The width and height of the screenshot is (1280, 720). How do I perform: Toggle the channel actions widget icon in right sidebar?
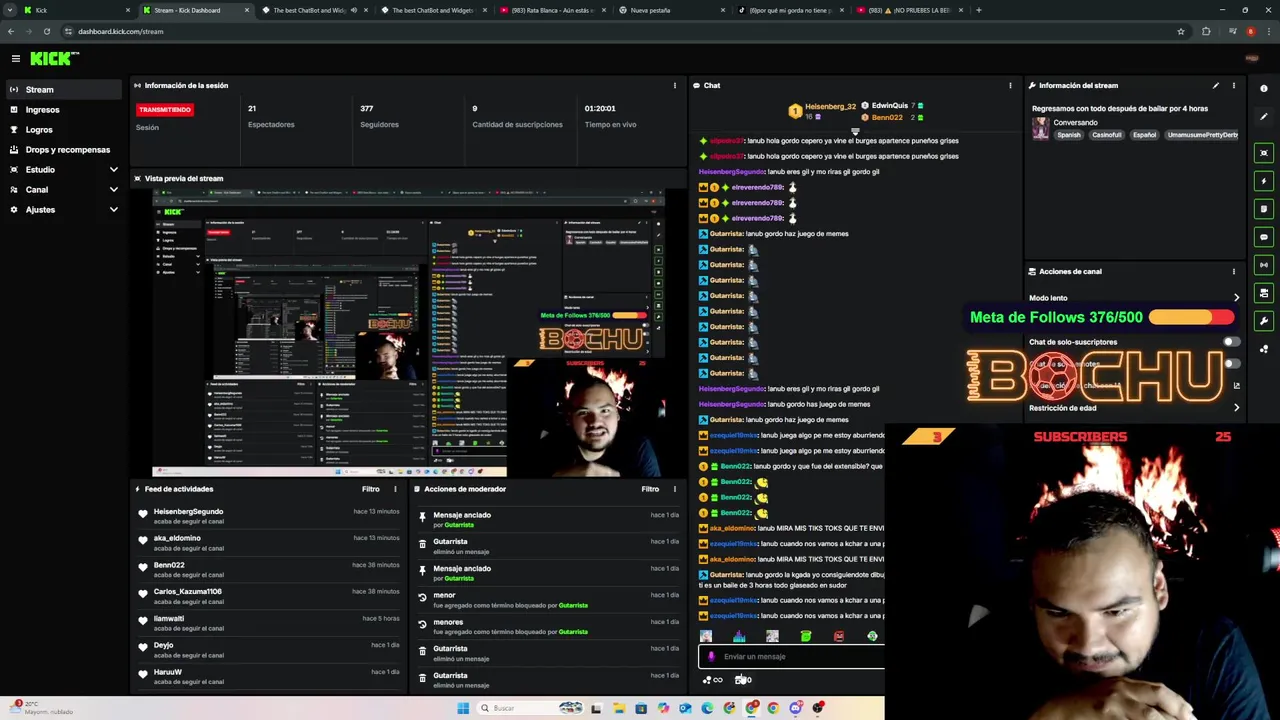click(1264, 293)
